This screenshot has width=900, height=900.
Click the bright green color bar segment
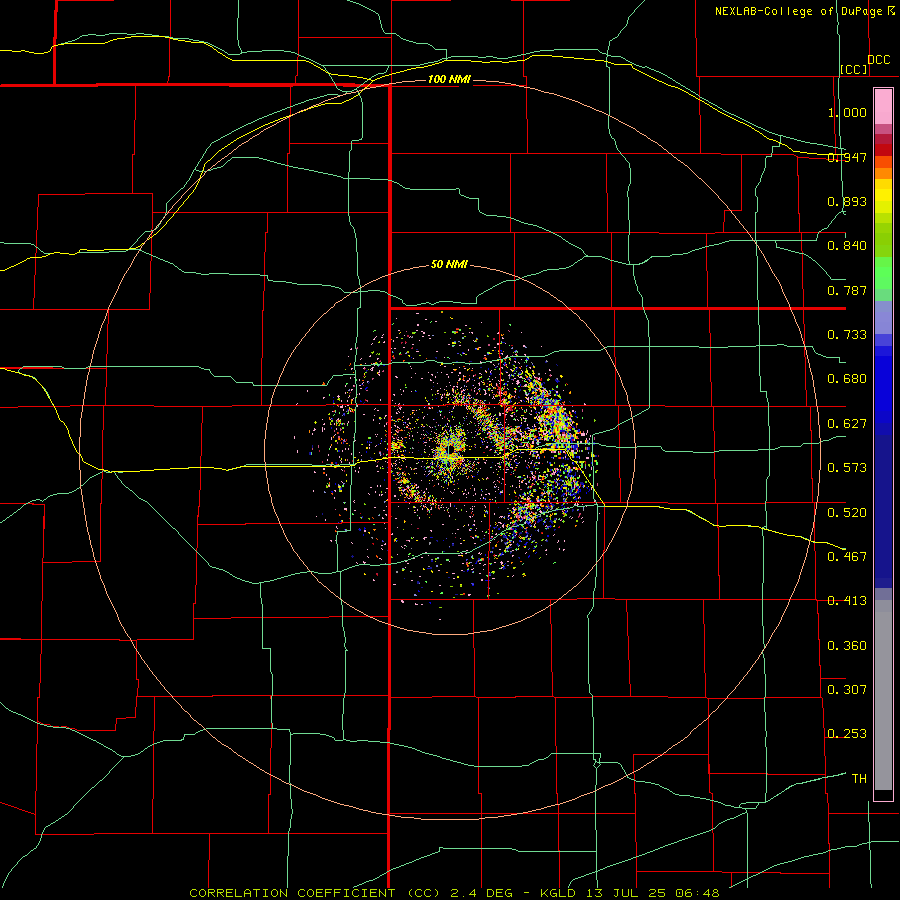coord(883,273)
